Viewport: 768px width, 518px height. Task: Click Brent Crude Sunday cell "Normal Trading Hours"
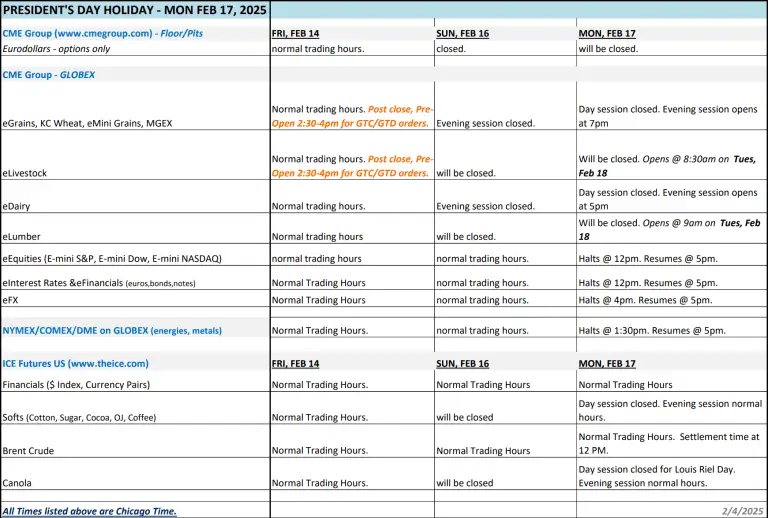(483, 451)
